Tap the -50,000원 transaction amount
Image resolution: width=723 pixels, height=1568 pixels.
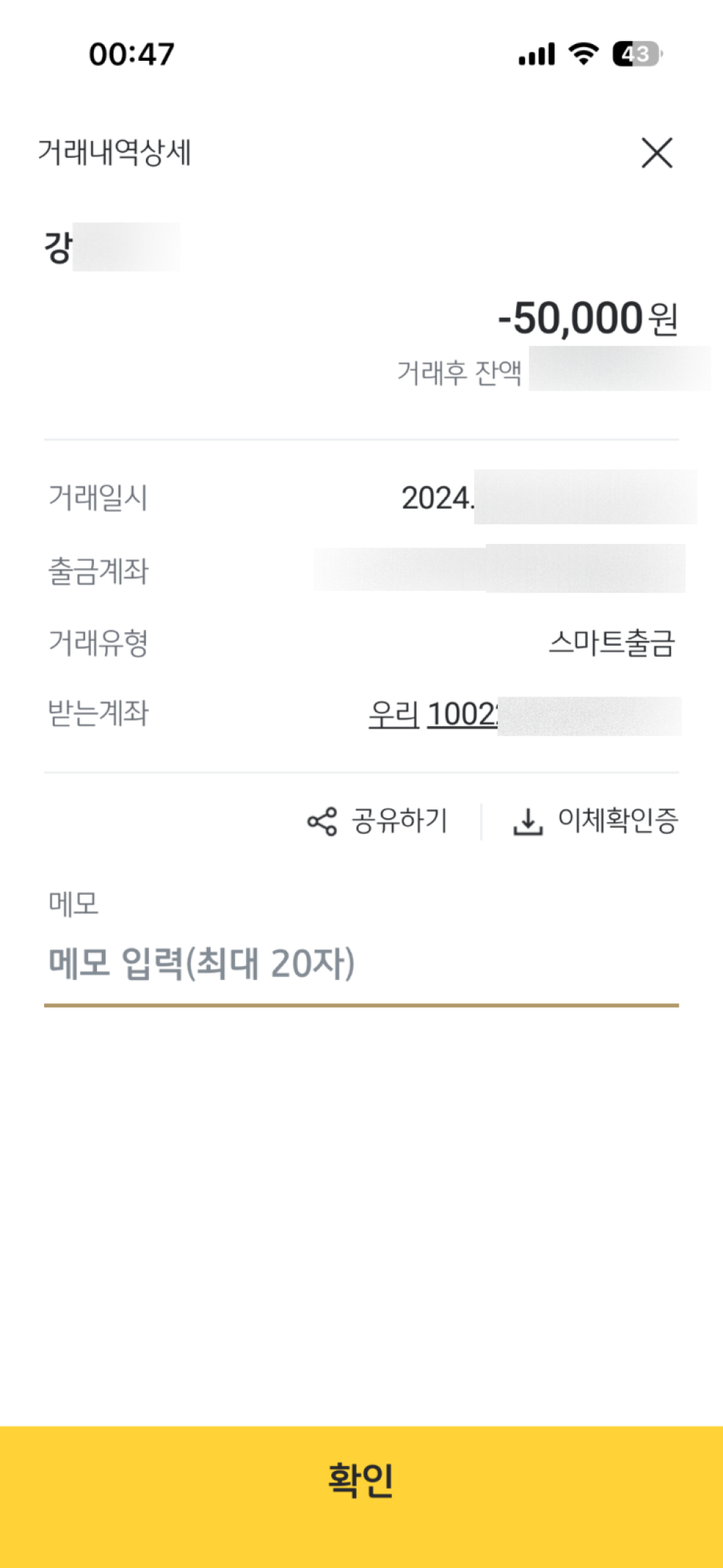coord(588,318)
